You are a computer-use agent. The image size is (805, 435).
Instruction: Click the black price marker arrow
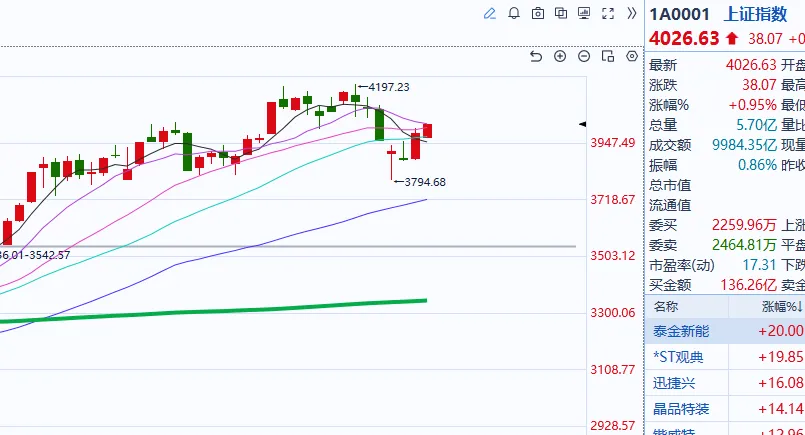pos(582,124)
